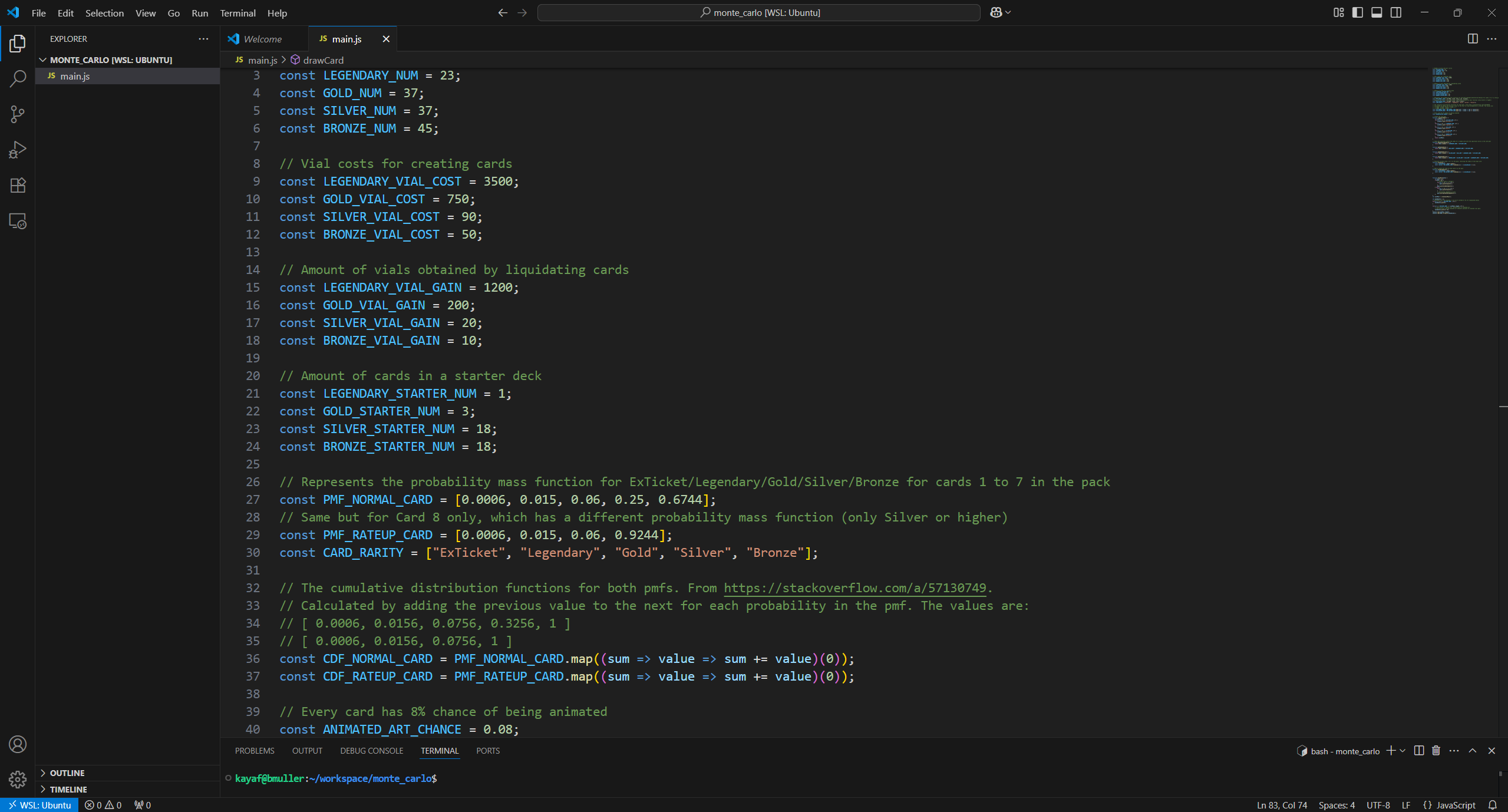Click Ln 83, Col 74 go-to-line
This screenshot has width=1508, height=812.
pos(1282,805)
